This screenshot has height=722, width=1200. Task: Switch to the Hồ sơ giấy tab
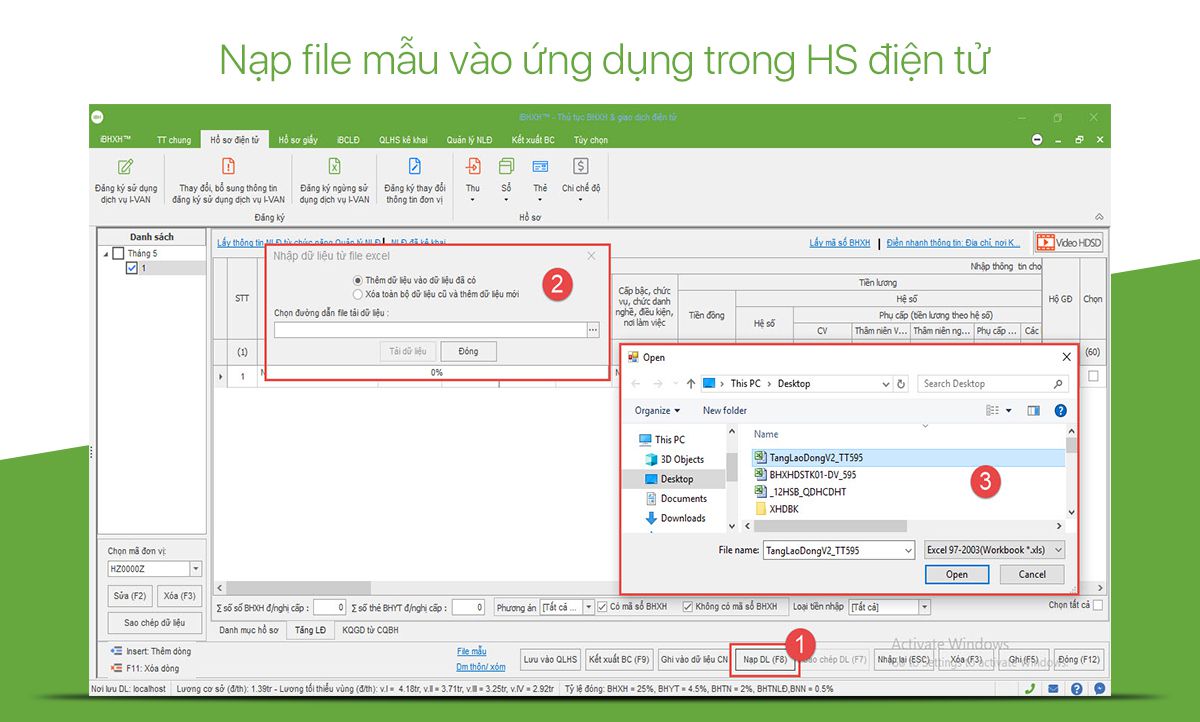pyautogui.click(x=299, y=139)
